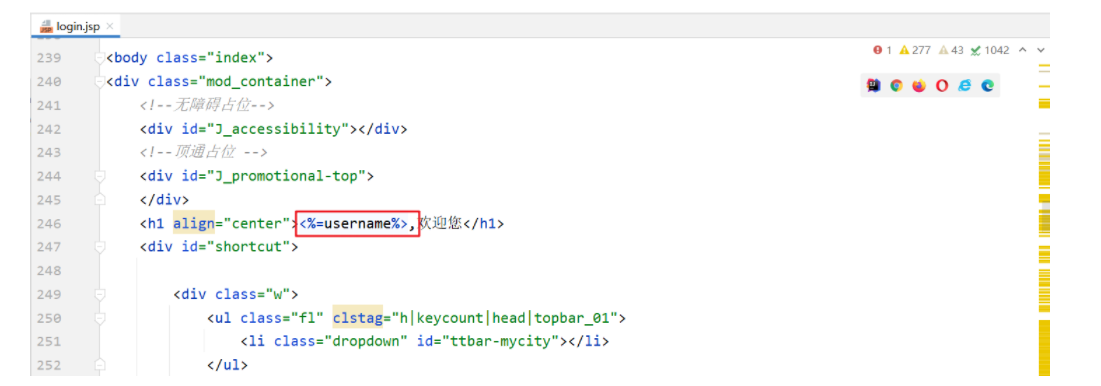Jump to next highlighted problem arrow

pos(1041,50)
